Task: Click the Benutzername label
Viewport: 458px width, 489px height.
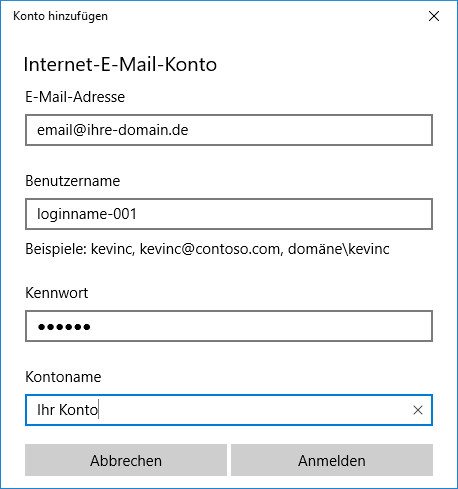Action: tap(73, 181)
